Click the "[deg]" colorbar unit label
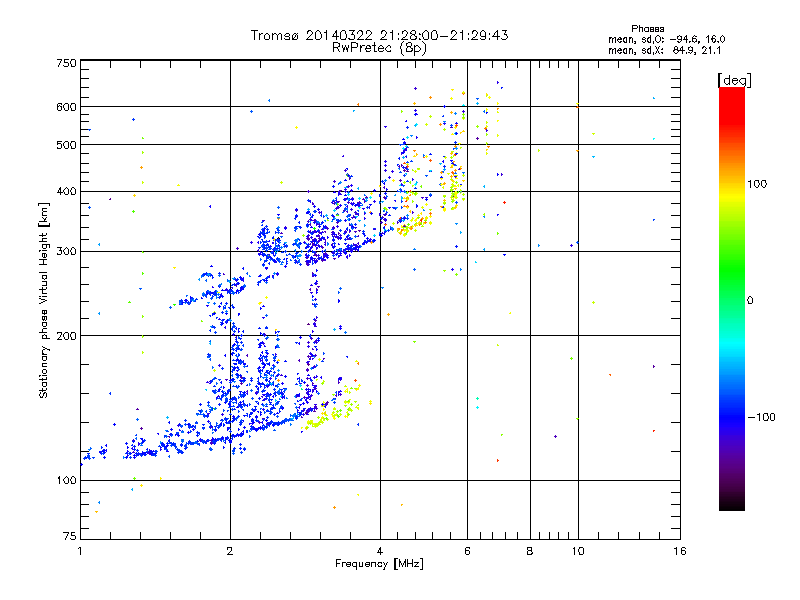Image resolution: width=800 pixels, height=600 pixels. [x=734, y=80]
